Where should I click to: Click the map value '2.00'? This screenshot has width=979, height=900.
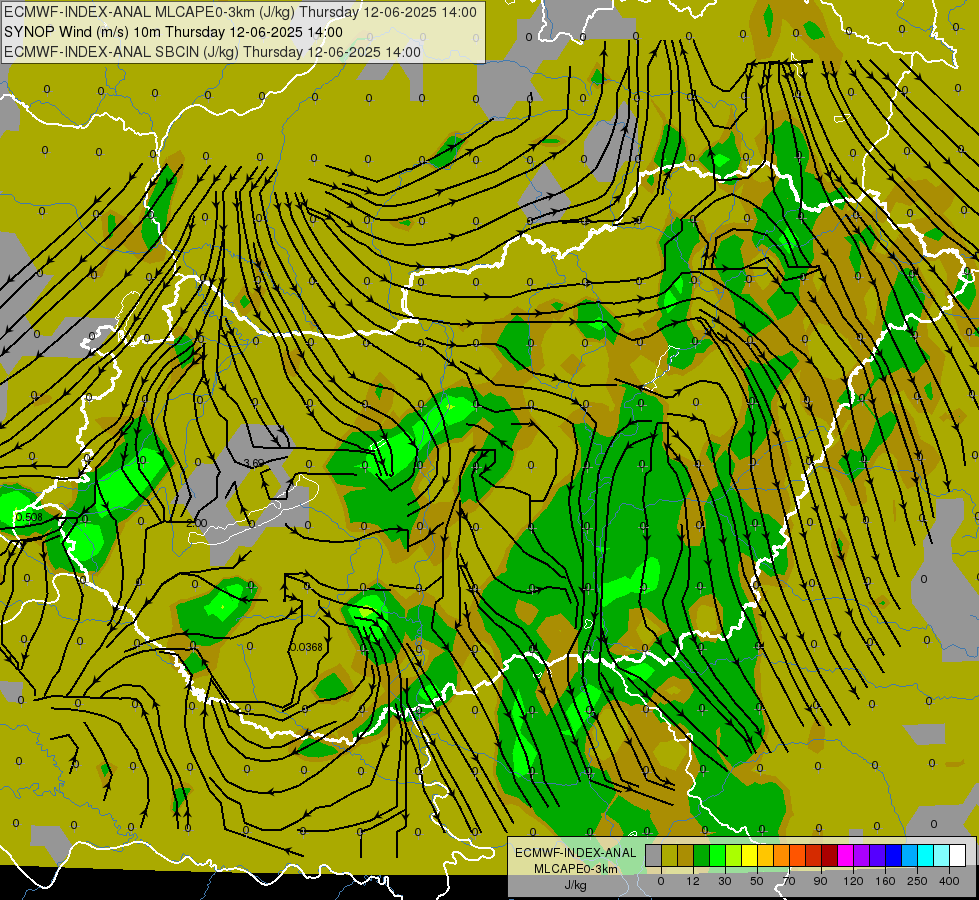point(196,523)
